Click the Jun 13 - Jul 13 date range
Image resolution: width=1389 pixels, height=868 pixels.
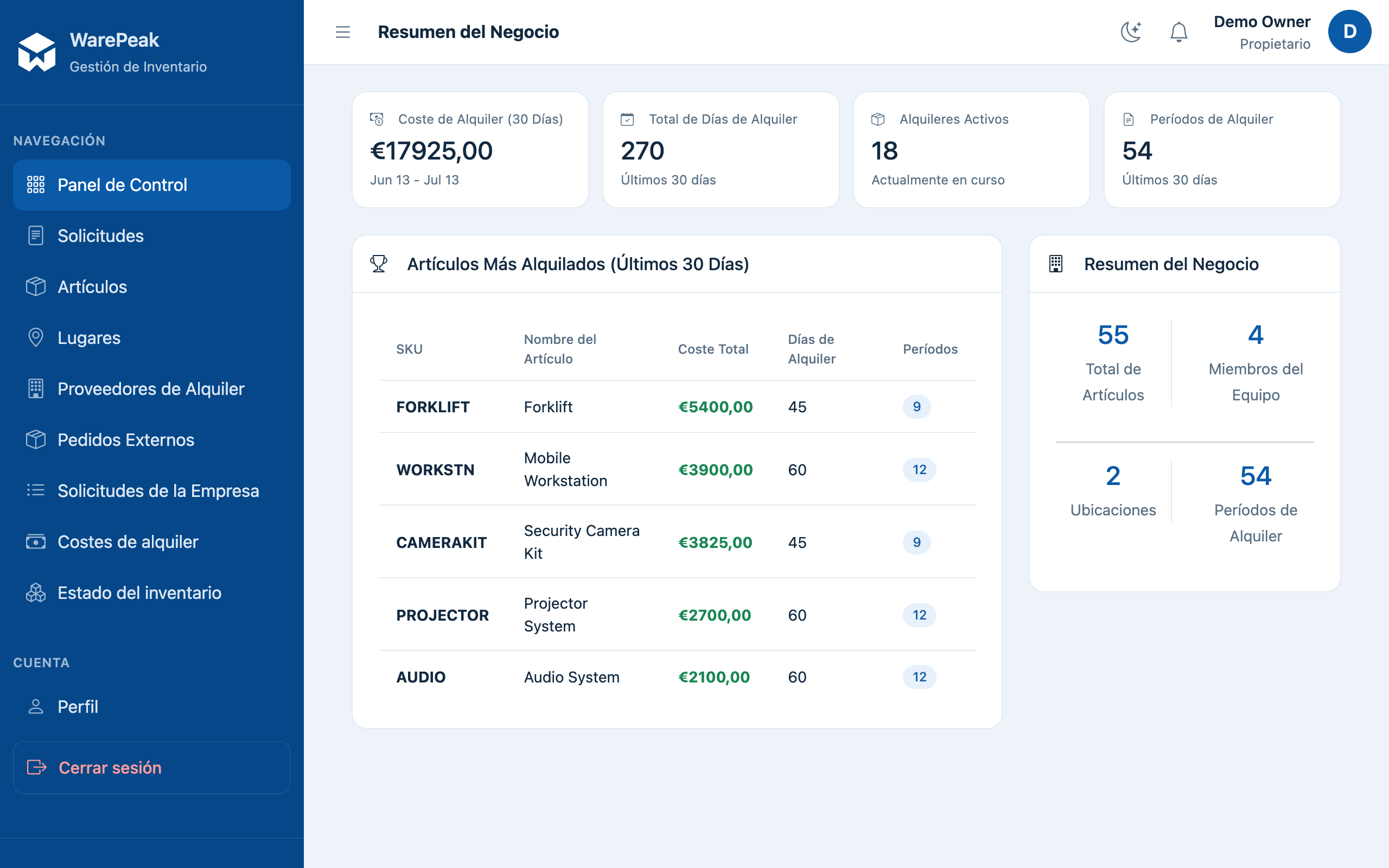[415, 180]
